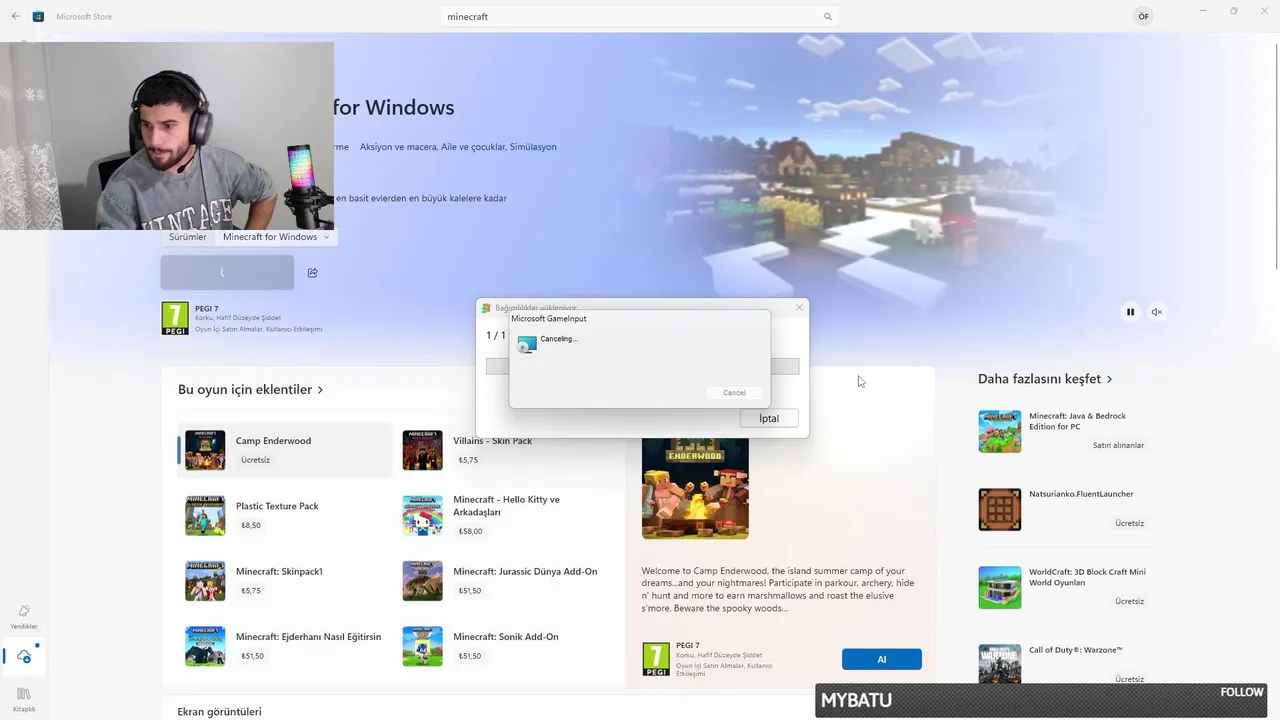
Task: Open Minecraft: Java & Bedrock Edition icon
Action: point(1000,431)
